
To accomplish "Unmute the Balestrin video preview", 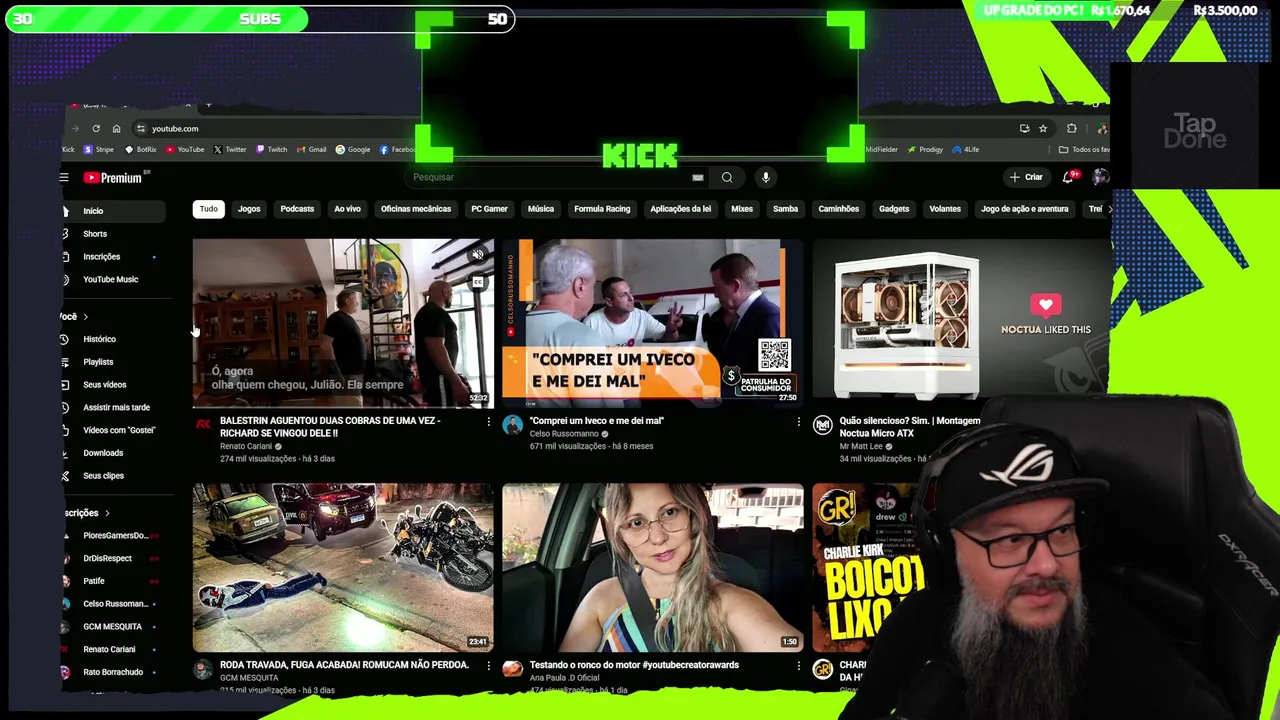I will tap(478, 255).
